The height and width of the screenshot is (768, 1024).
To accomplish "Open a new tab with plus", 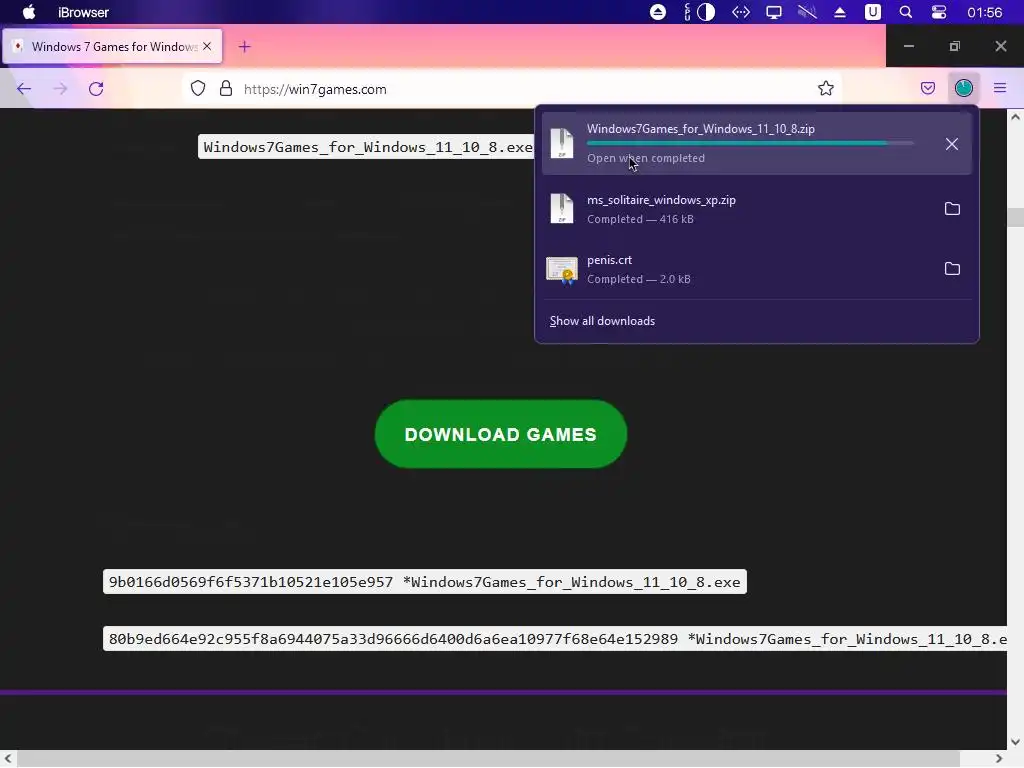I will point(244,46).
